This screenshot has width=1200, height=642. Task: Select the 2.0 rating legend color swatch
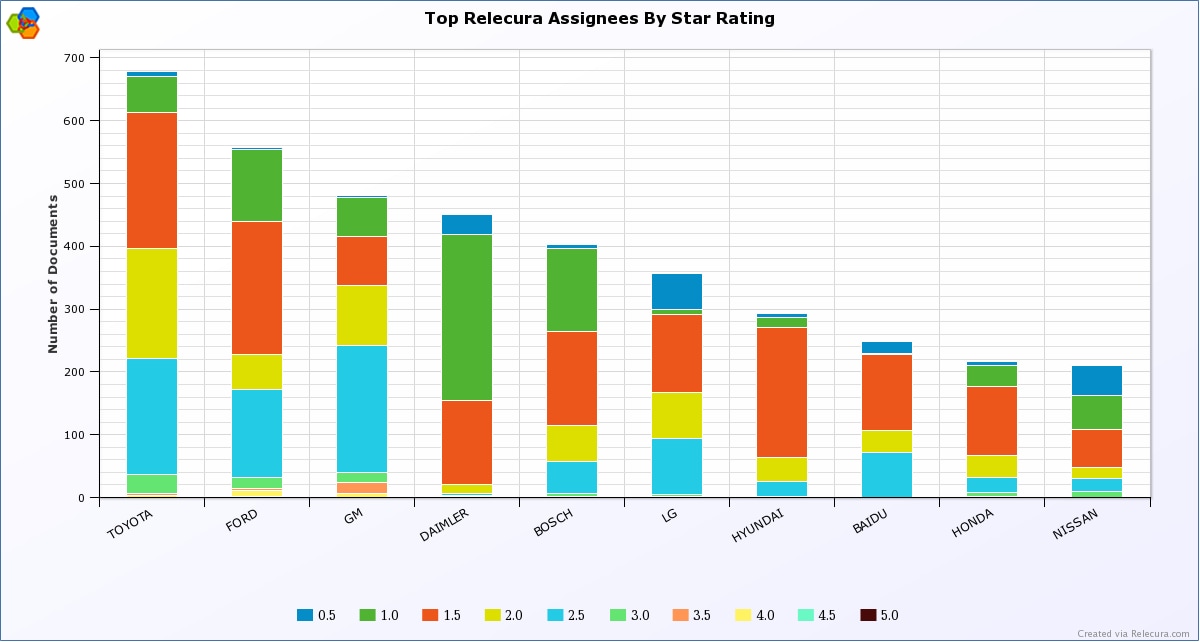tap(493, 615)
